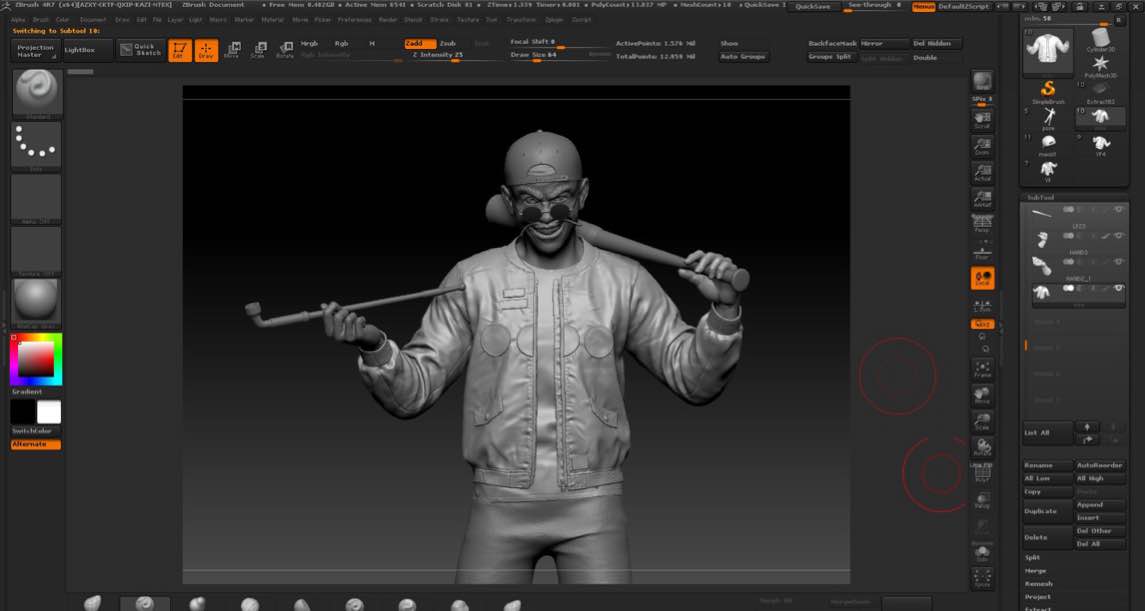Click the Rotate transform icon
The width and height of the screenshot is (1145, 611).
[285, 50]
